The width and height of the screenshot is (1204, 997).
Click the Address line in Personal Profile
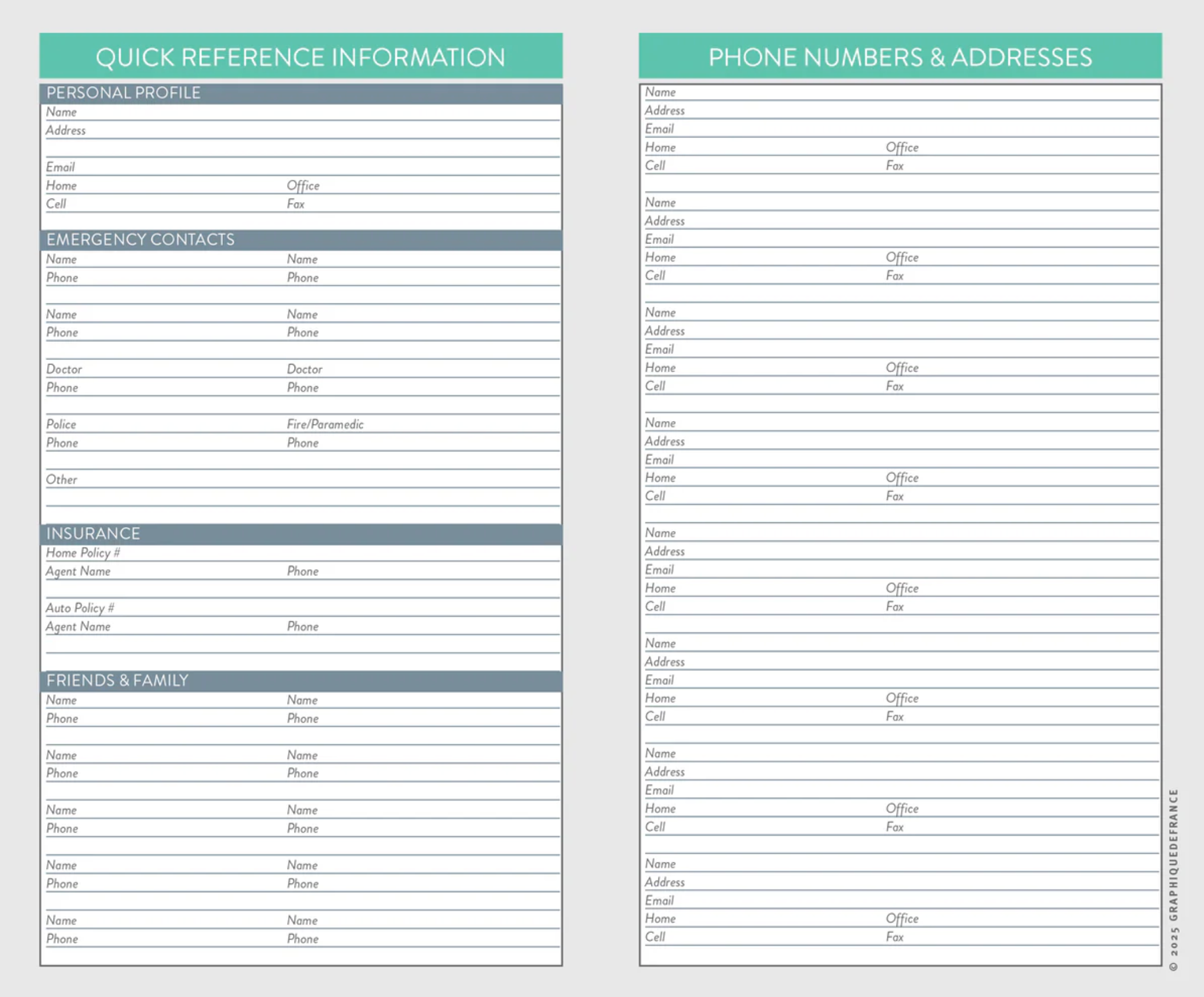coord(303,131)
